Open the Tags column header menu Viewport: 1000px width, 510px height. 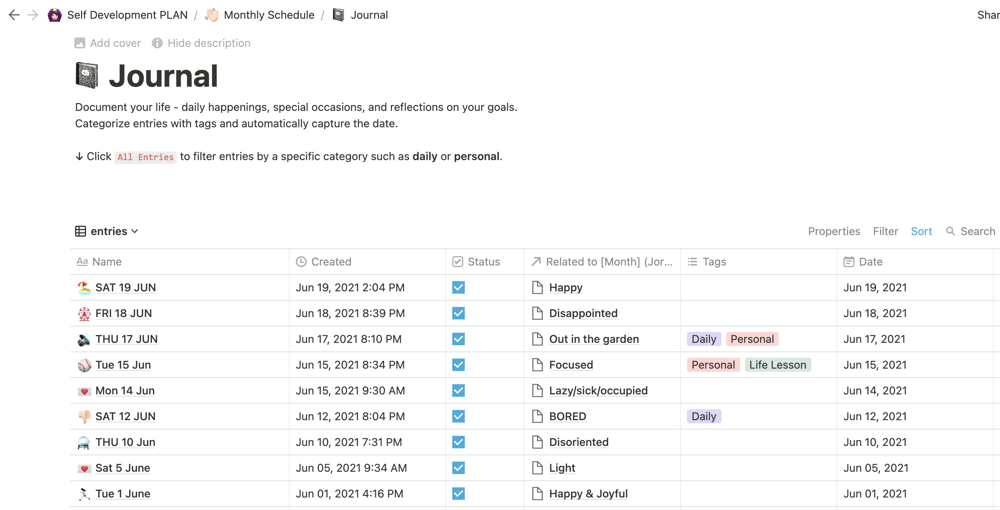[758, 261]
